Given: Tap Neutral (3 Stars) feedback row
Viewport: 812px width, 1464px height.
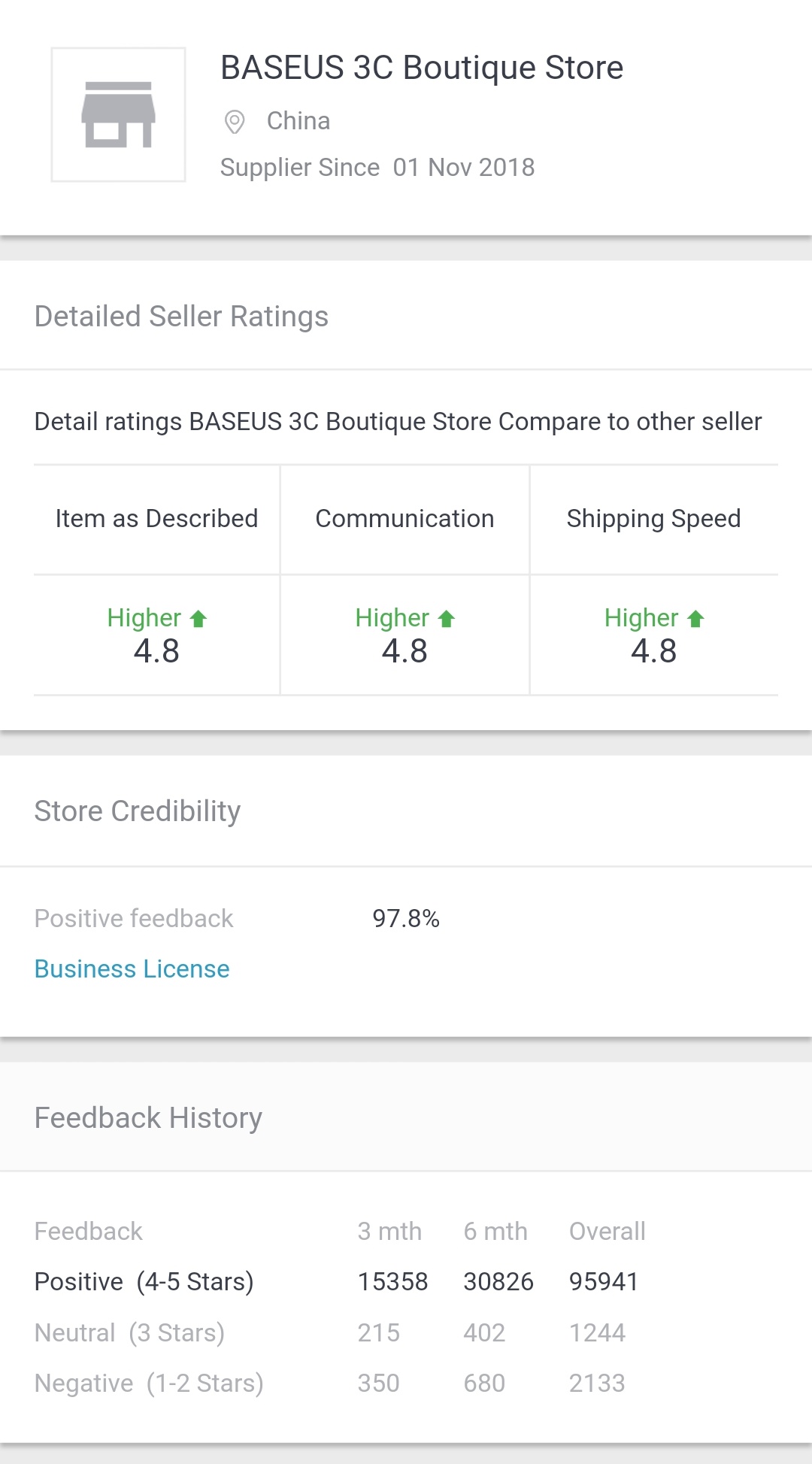Looking at the screenshot, I should (129, 1332).
